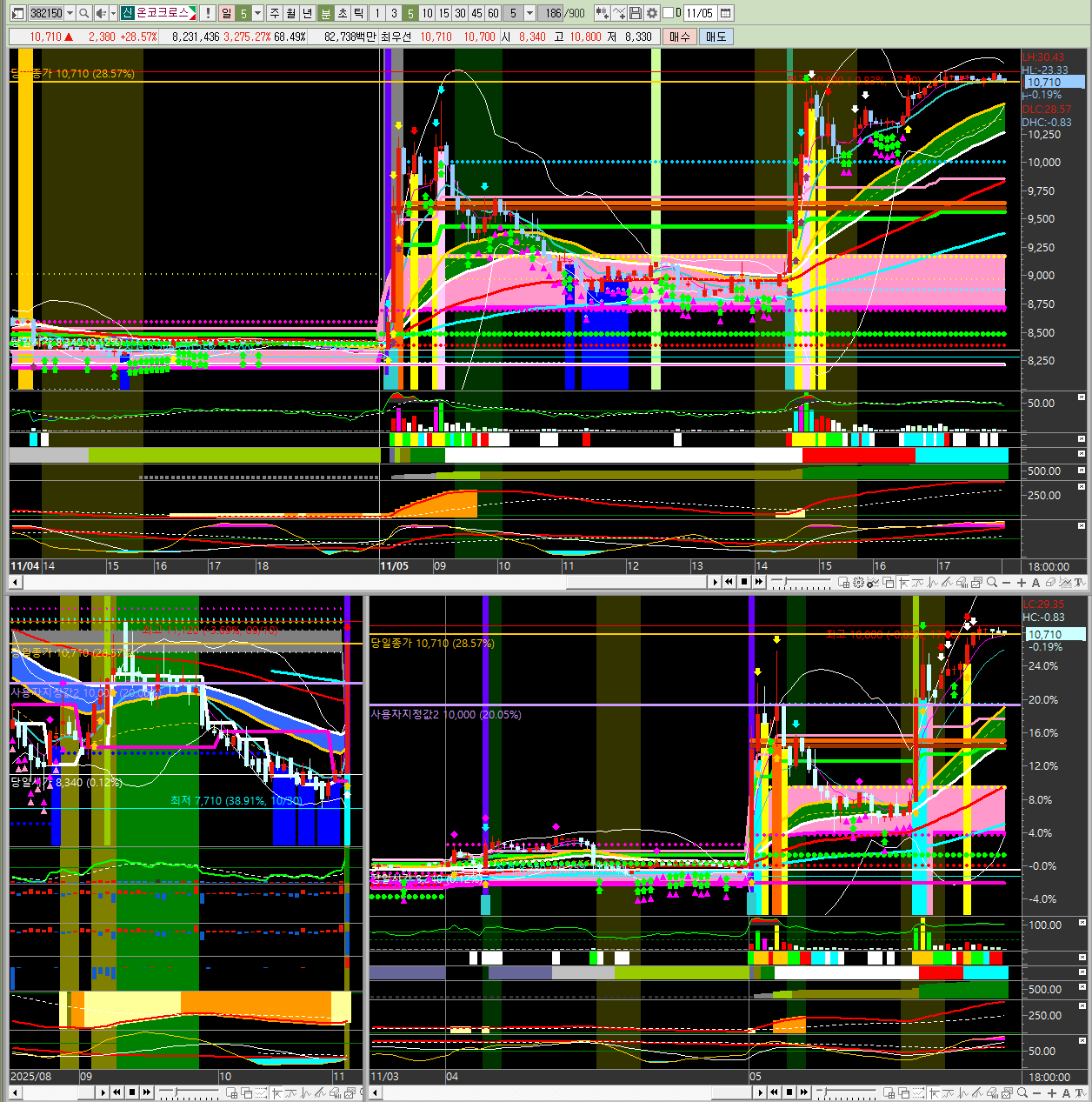This screenshot has height=1102, width=1092.
Task: Click the crosshair cursor tool in the upper chart's toolbar
Action: click(x=902, y=583)
